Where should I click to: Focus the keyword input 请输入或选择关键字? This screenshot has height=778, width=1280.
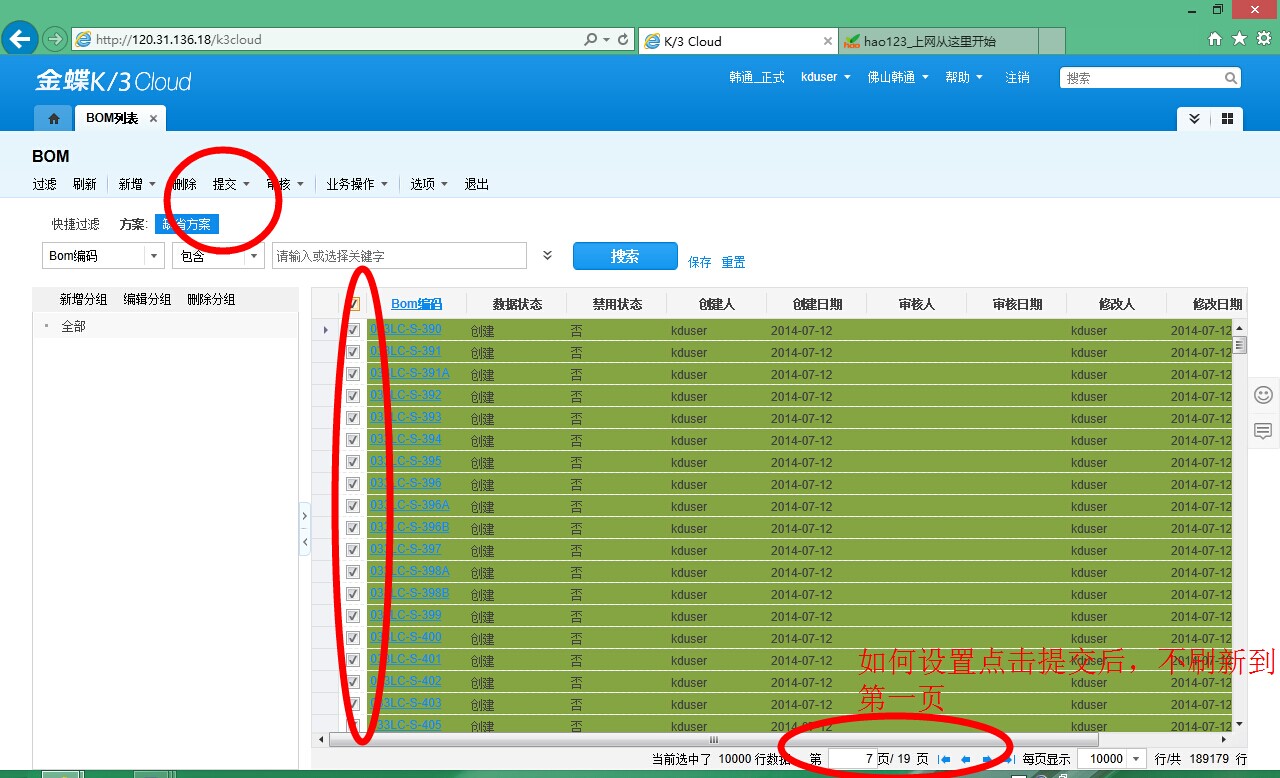(399, 256)
